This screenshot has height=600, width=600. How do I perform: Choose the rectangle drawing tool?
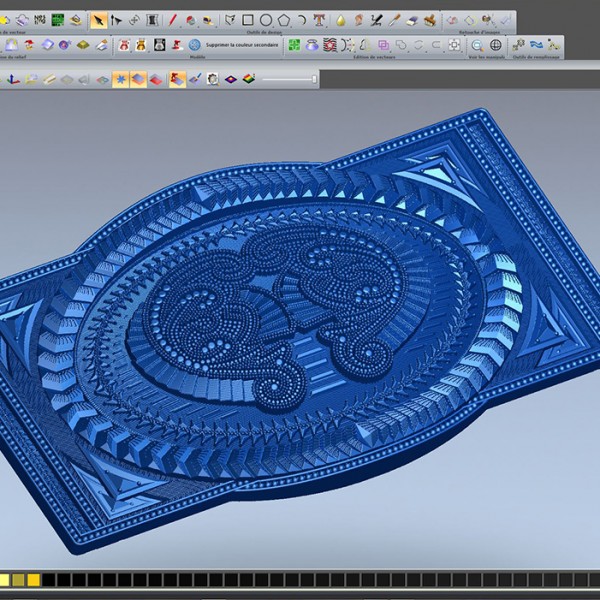248,19
